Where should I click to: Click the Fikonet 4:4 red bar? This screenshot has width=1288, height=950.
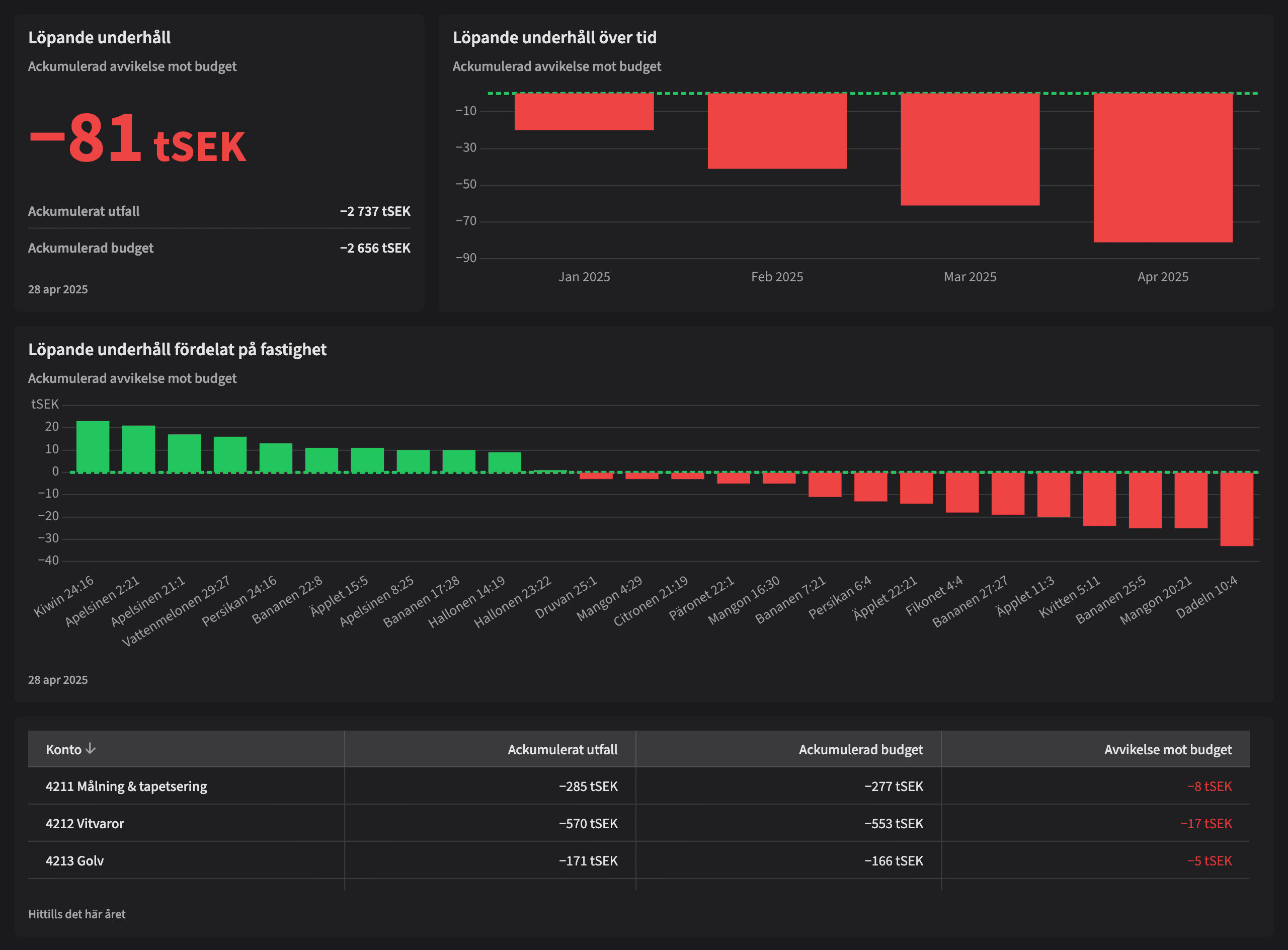point(962,492)
